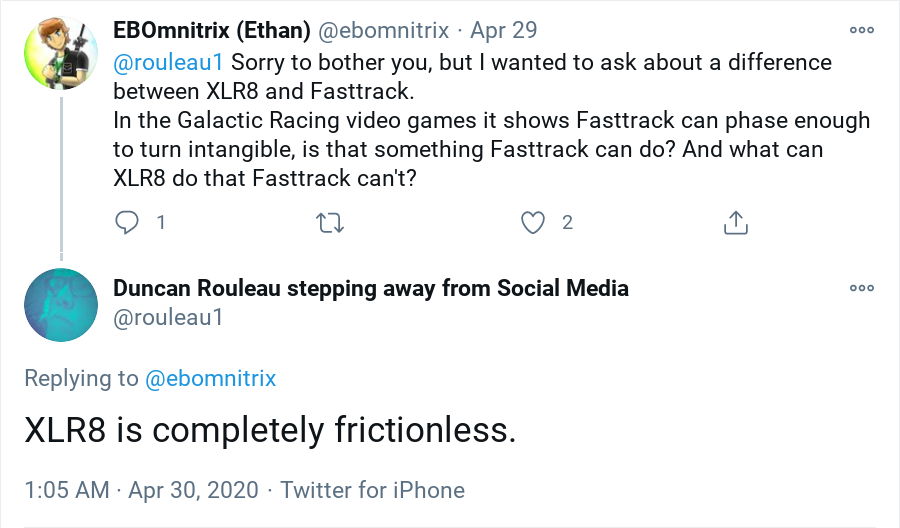Viewport: 900px width, 528px height.
Task: Click the share upload icon
Action: coord(736,222)
